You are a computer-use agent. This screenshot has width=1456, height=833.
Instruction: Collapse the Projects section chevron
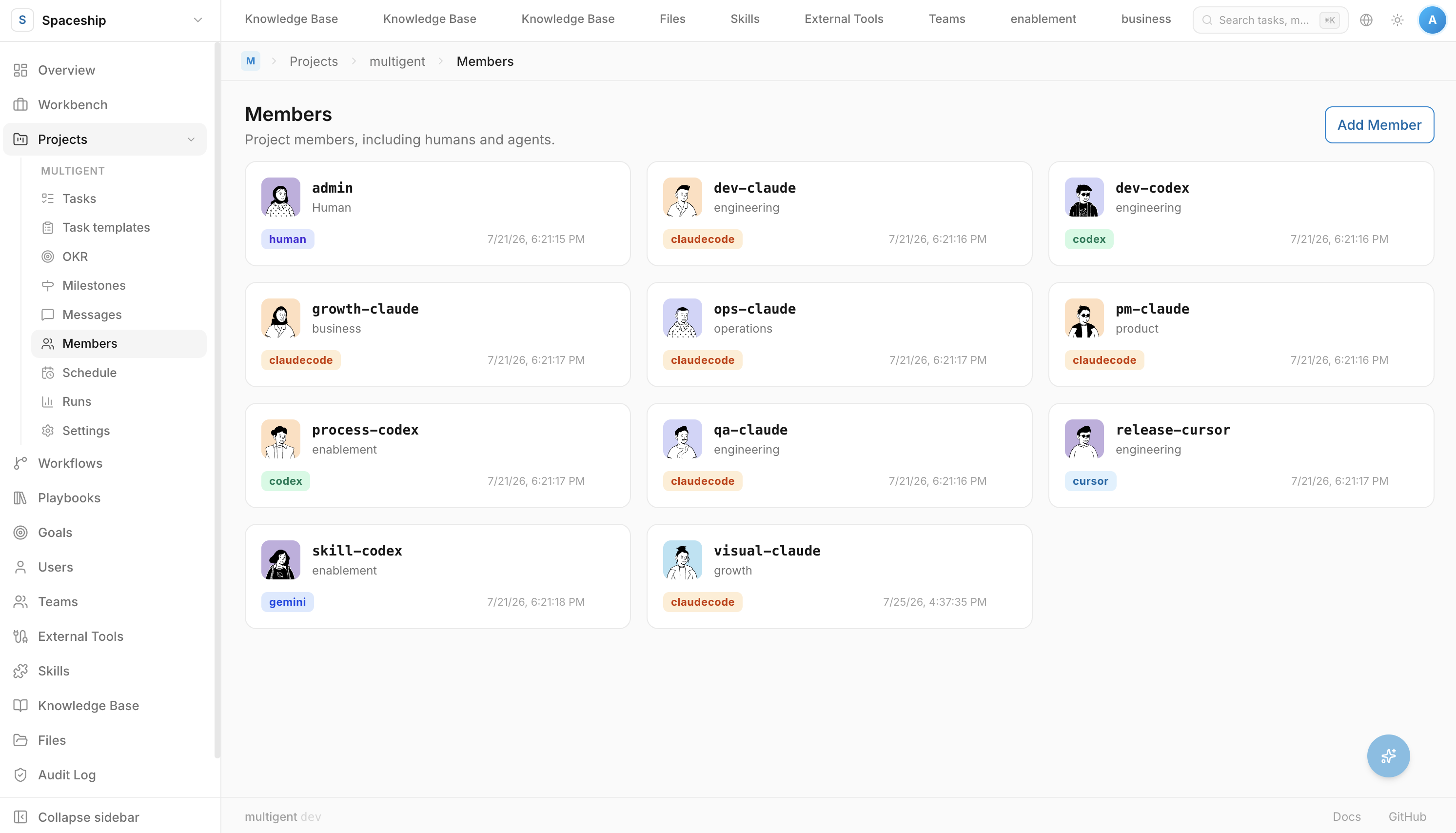click(x=191, y=139)
